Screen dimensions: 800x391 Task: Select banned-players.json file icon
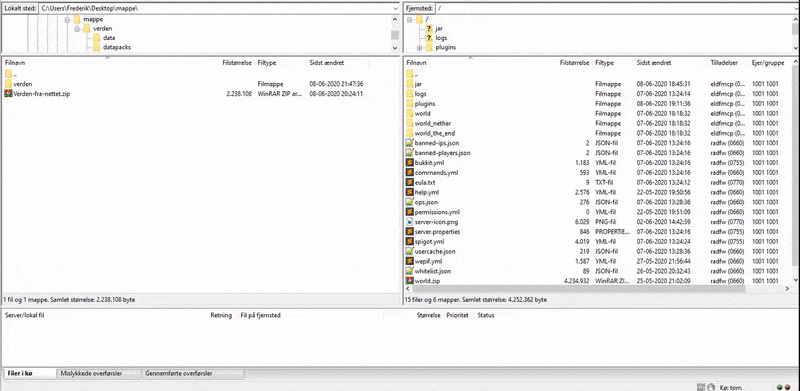click(409, 153)
